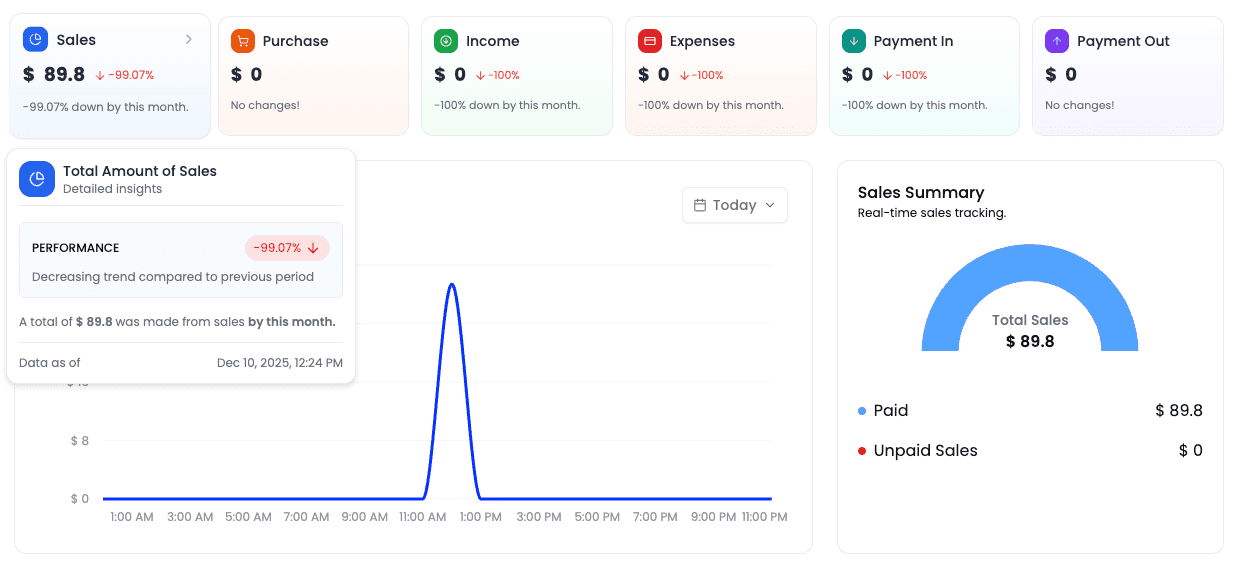Image resolution: width=1238 pixels, height=569 pixels.
Task: Click the orange Purchase cart icon
Action: pyautogui.click(x=242, y=41)
